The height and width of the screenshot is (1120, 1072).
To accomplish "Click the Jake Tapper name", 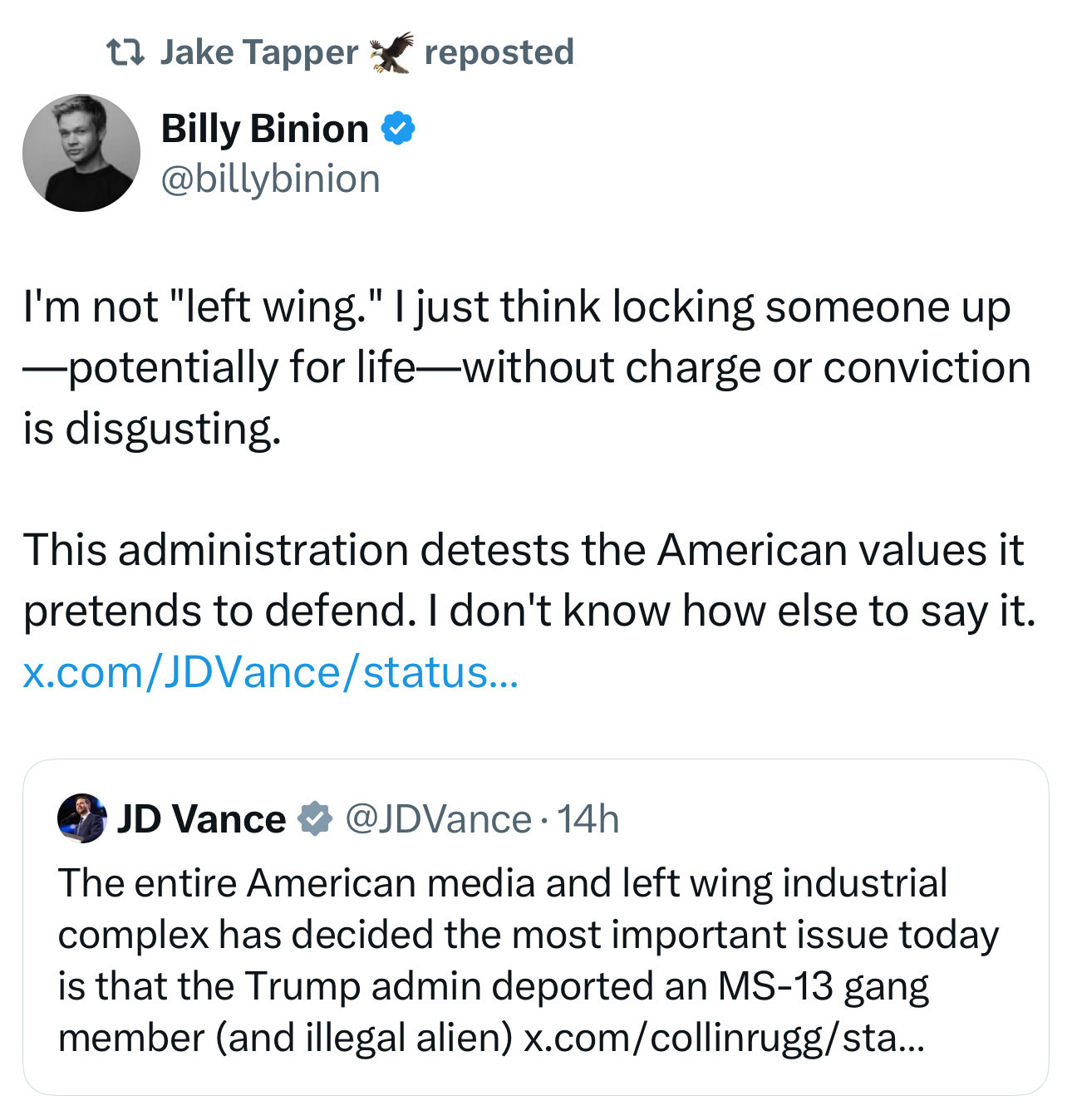I will point(258,52).
